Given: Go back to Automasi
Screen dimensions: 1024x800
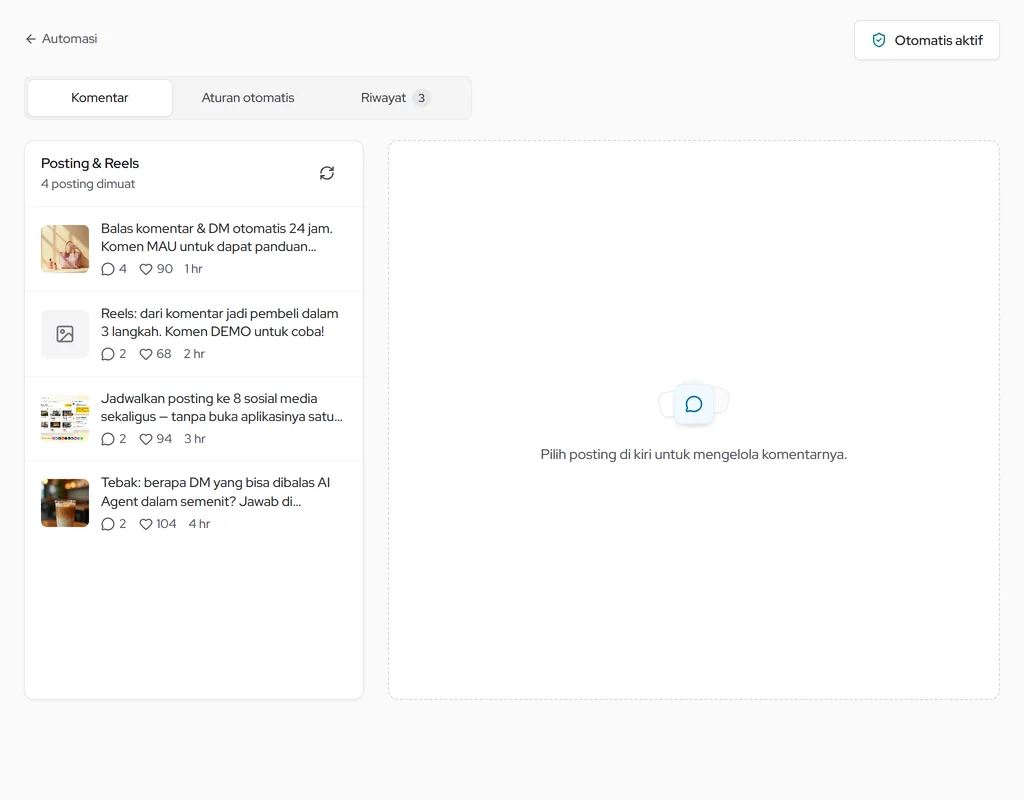Looking at the screenshot, I should pos(61,39).
